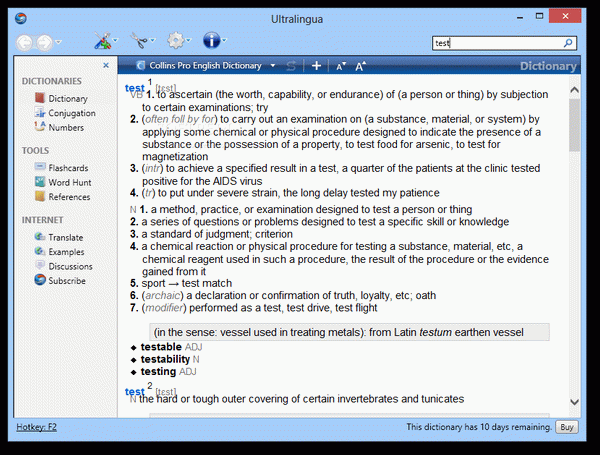This screenshot has height=455, width=600.
Task: Click the etymology box mentioning Latin testum
Action: pyautogui.click(x=349, y=332)
